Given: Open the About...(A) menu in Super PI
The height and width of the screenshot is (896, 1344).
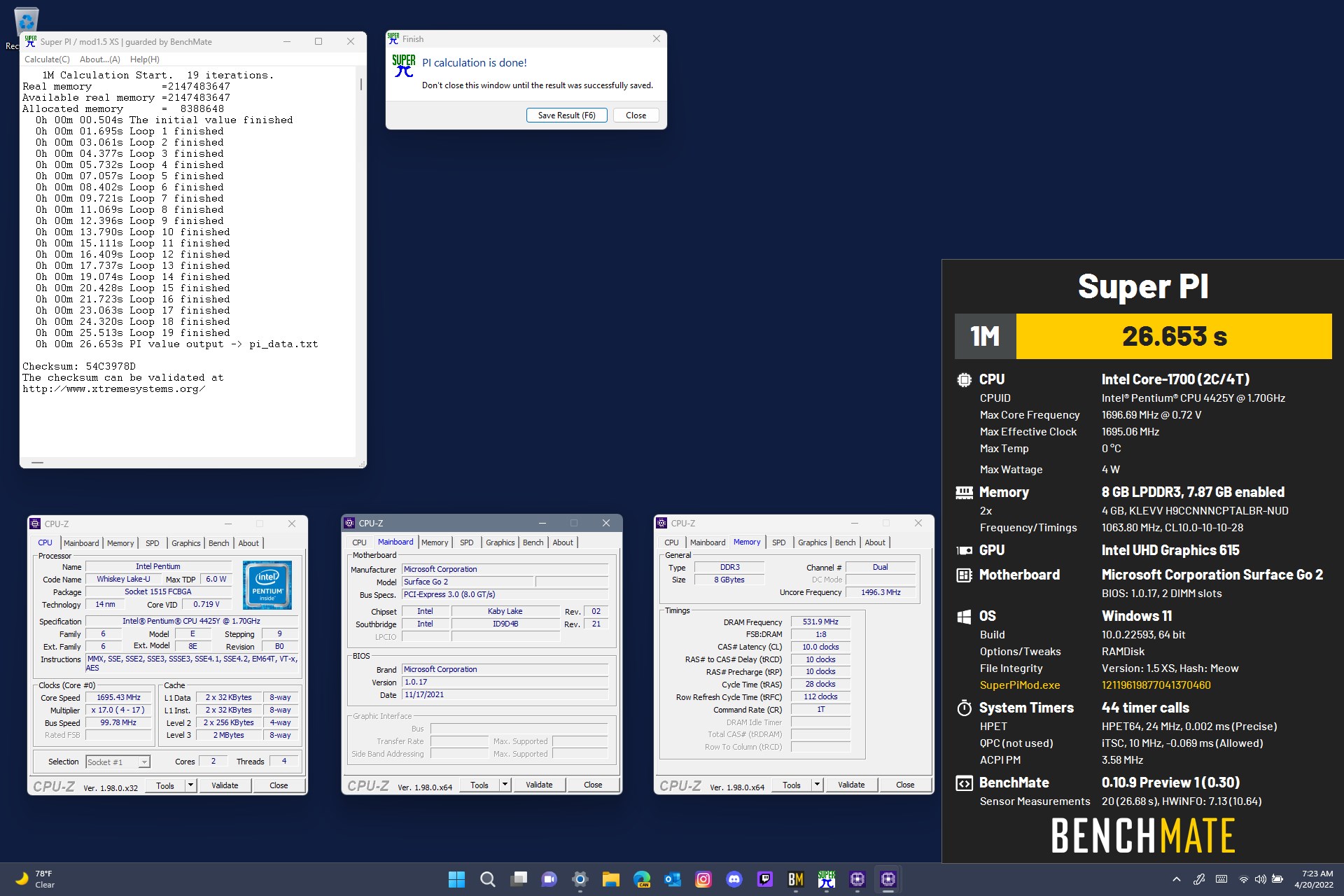Looking at the screenshot, I should [100, 59].
